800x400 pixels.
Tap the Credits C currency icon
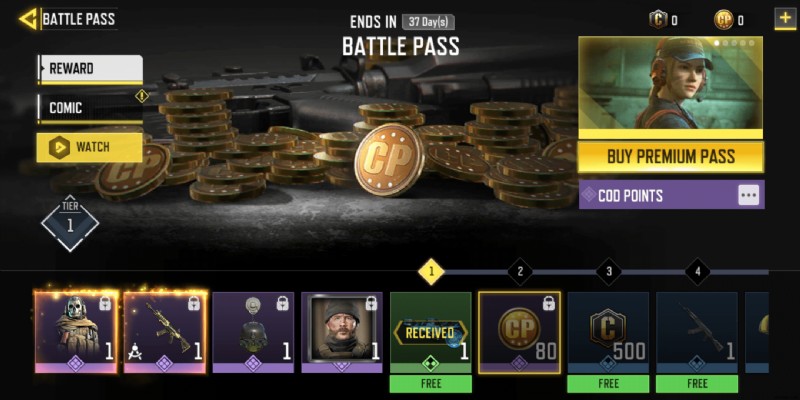(658, 20)
